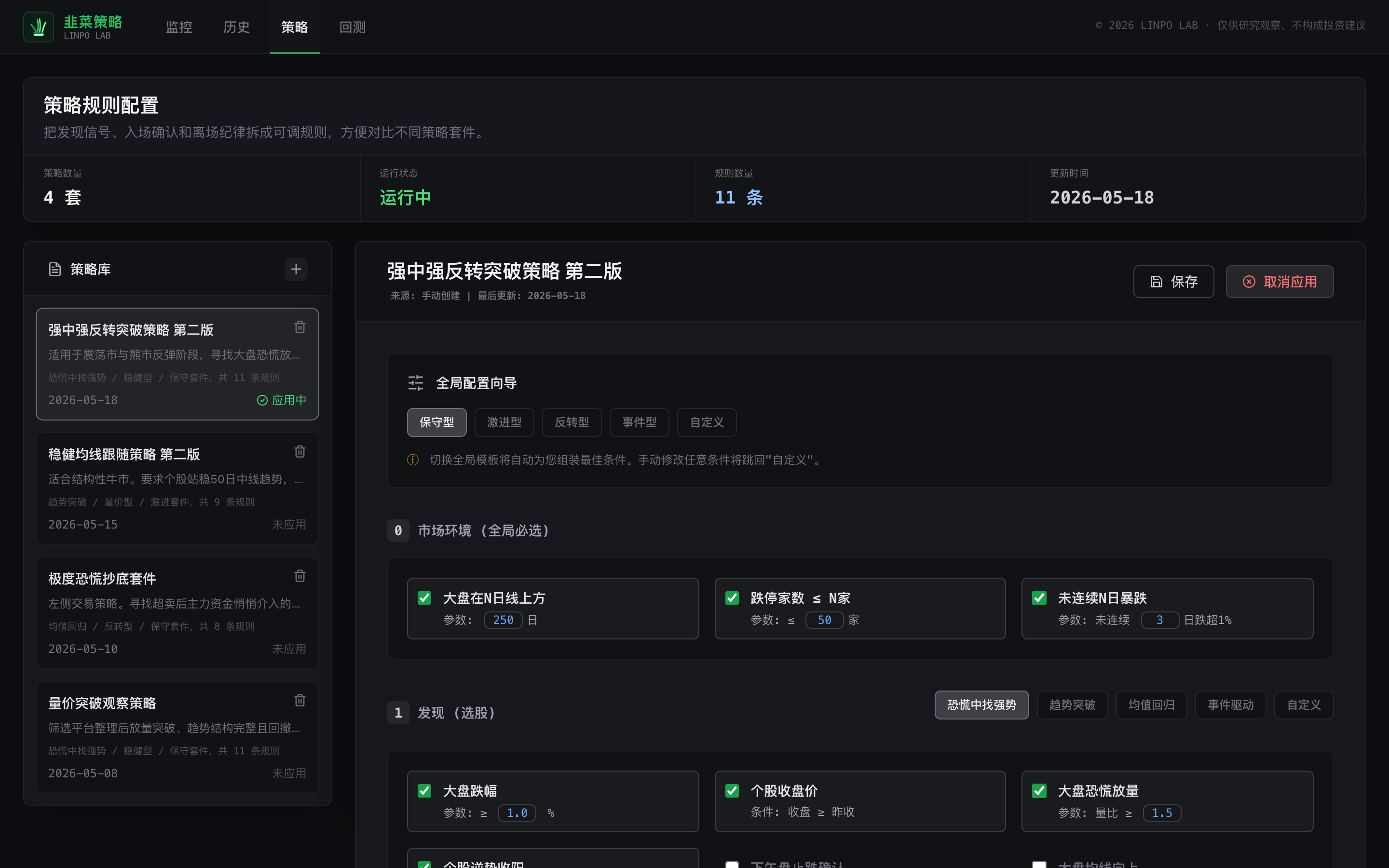Select the 反转型 global template
This screenshot has height=868, width=1389.
point(572,422)
